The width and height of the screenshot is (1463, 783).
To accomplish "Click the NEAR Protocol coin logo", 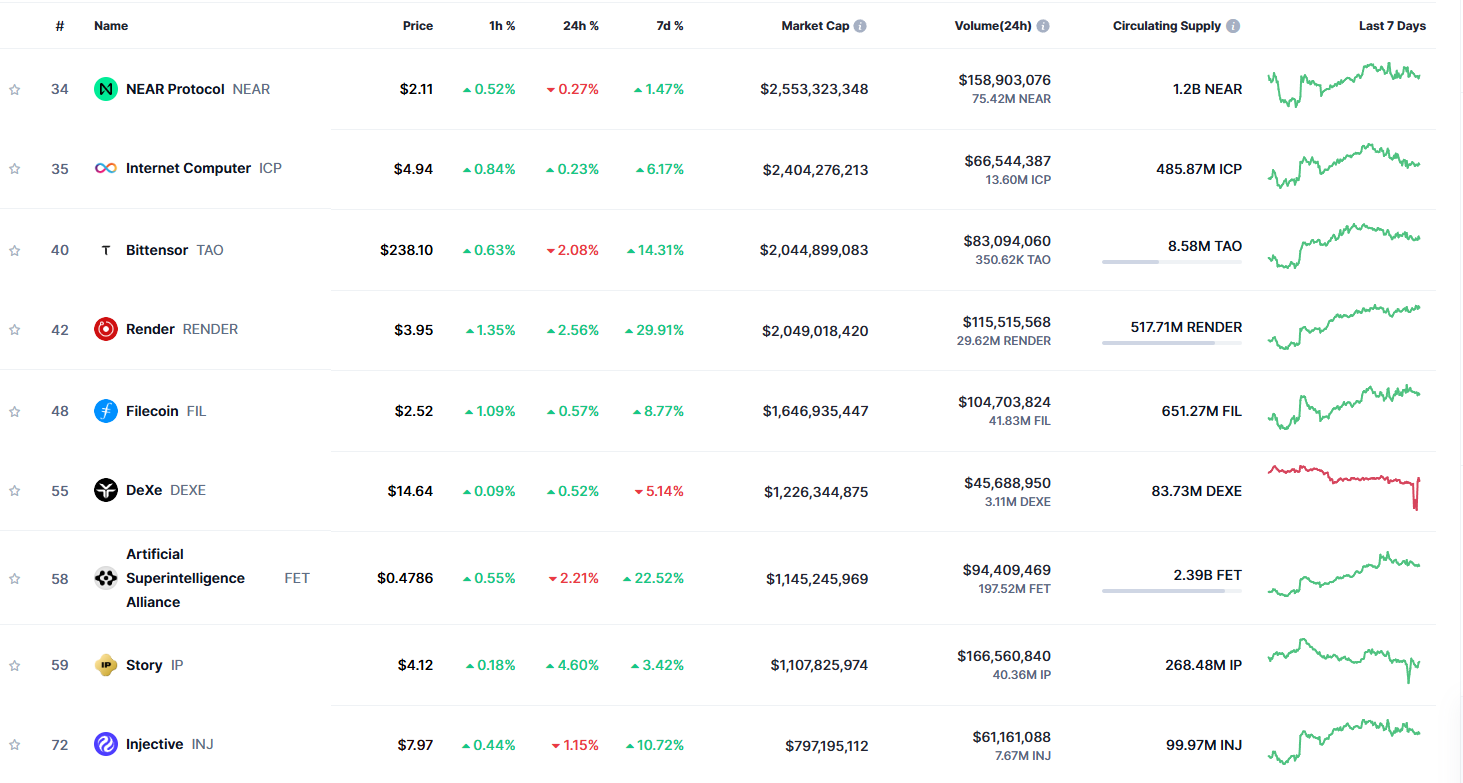I will pyautogui.click(x=106, y=89).
